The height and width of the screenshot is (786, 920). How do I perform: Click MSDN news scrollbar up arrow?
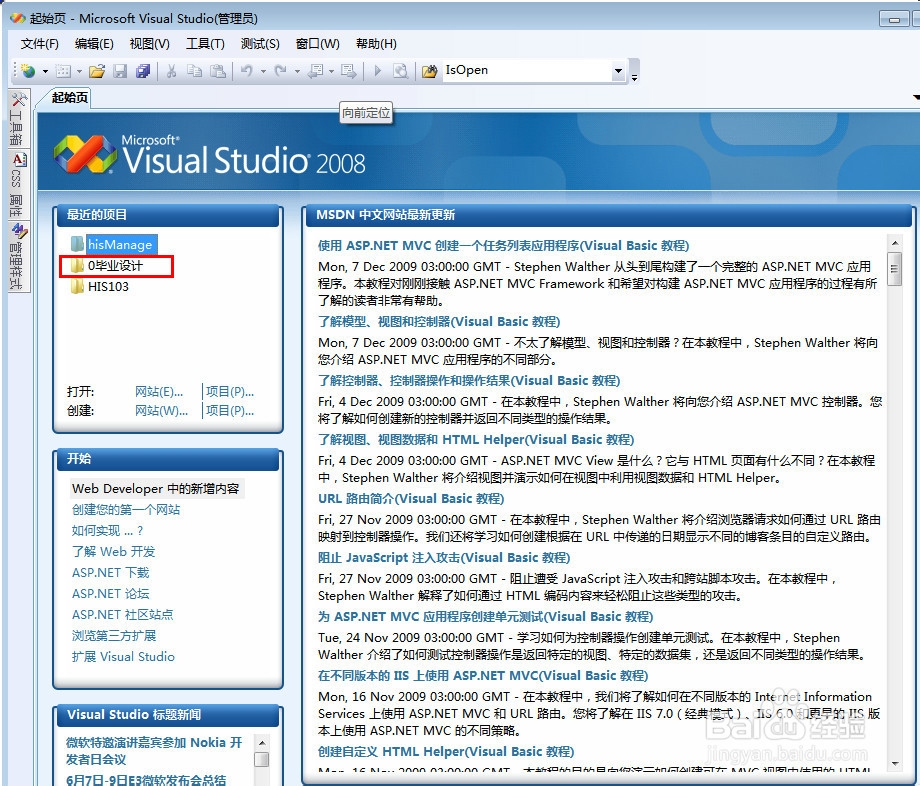pos(895,242)
